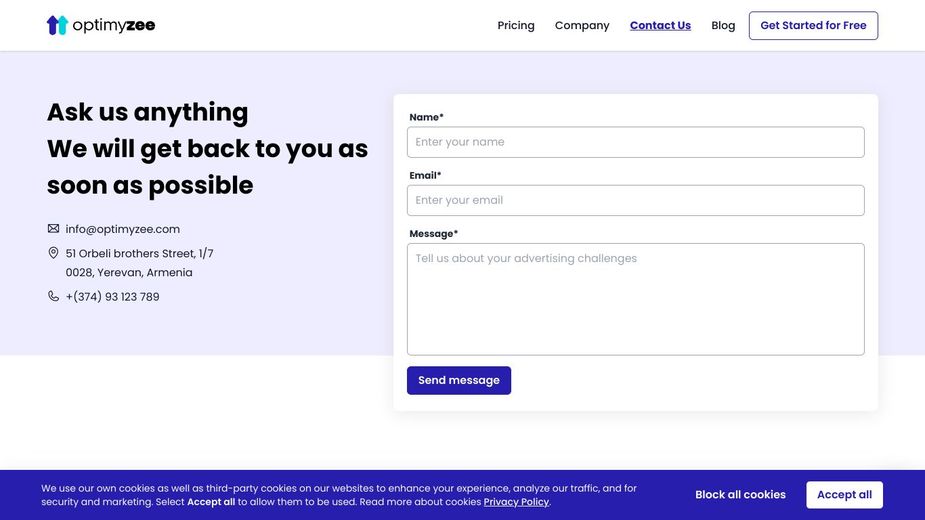925x520 pixels.
Task: Open the Blog menu item
Action: (723, 25)
